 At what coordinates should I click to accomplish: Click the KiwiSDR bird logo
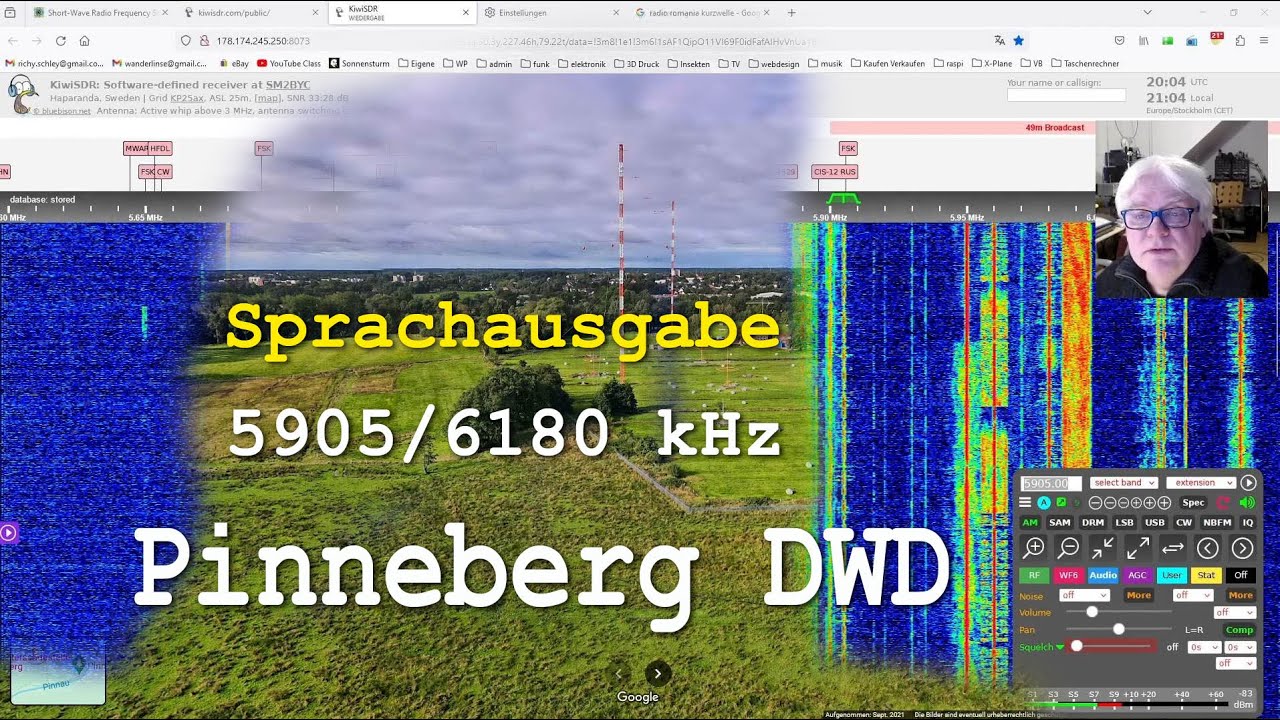tap(22, 95)
